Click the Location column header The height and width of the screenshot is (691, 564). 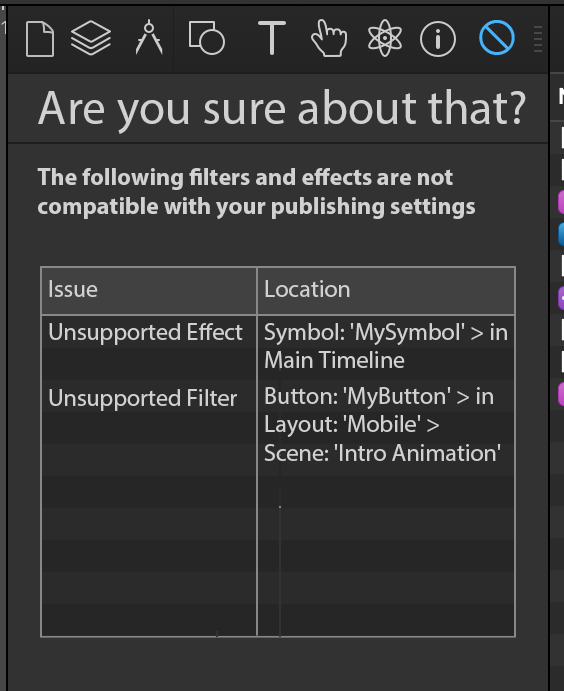(x=386, y=290)
